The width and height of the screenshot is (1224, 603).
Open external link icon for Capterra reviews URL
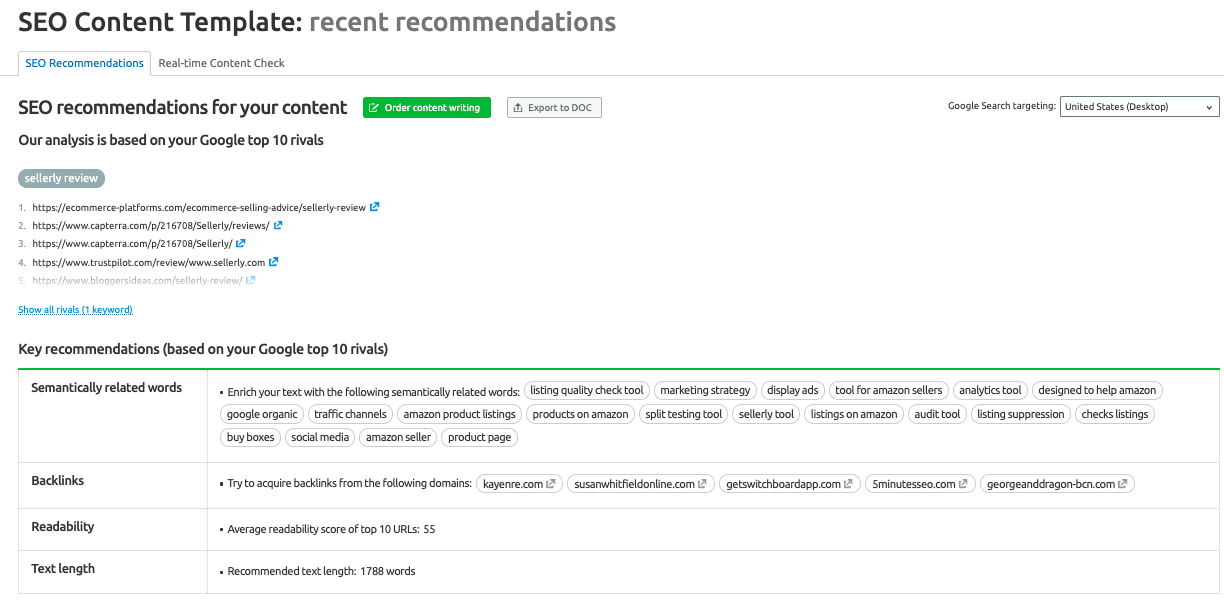click(278, 225)
